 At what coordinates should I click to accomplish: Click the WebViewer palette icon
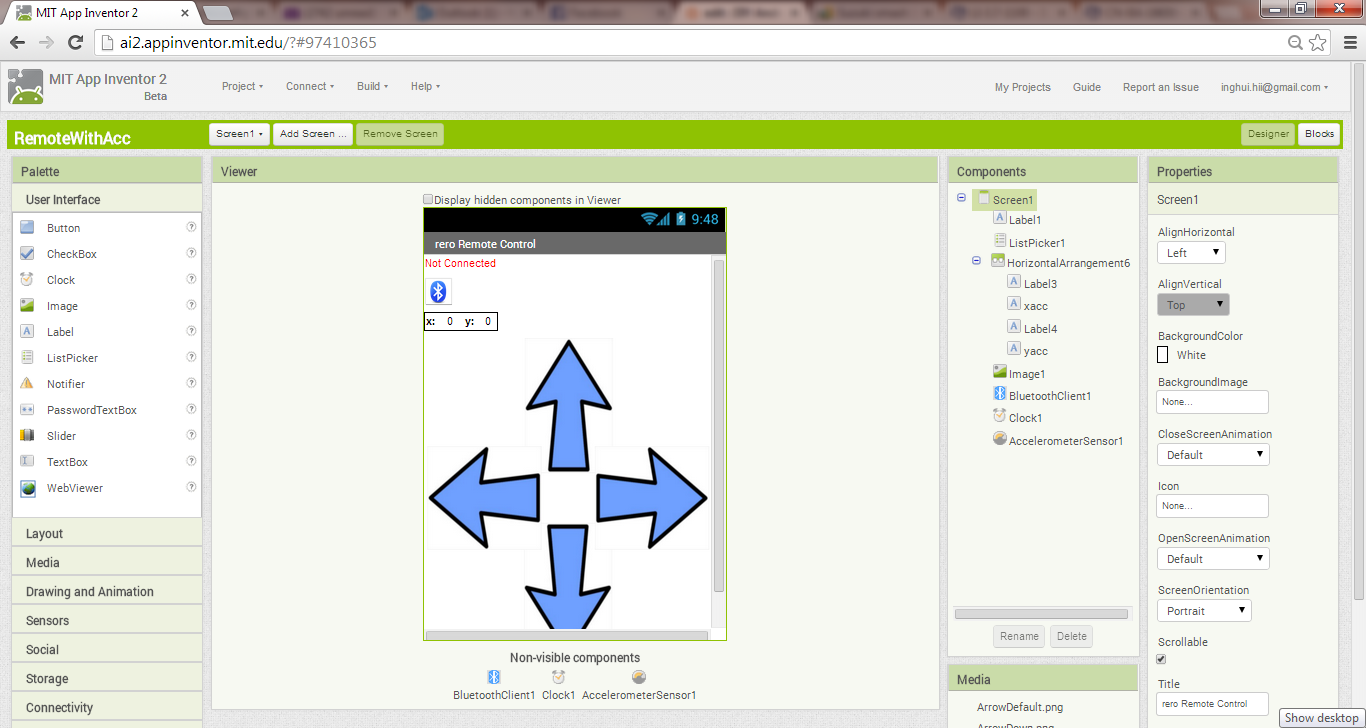[x=27, y=488]
